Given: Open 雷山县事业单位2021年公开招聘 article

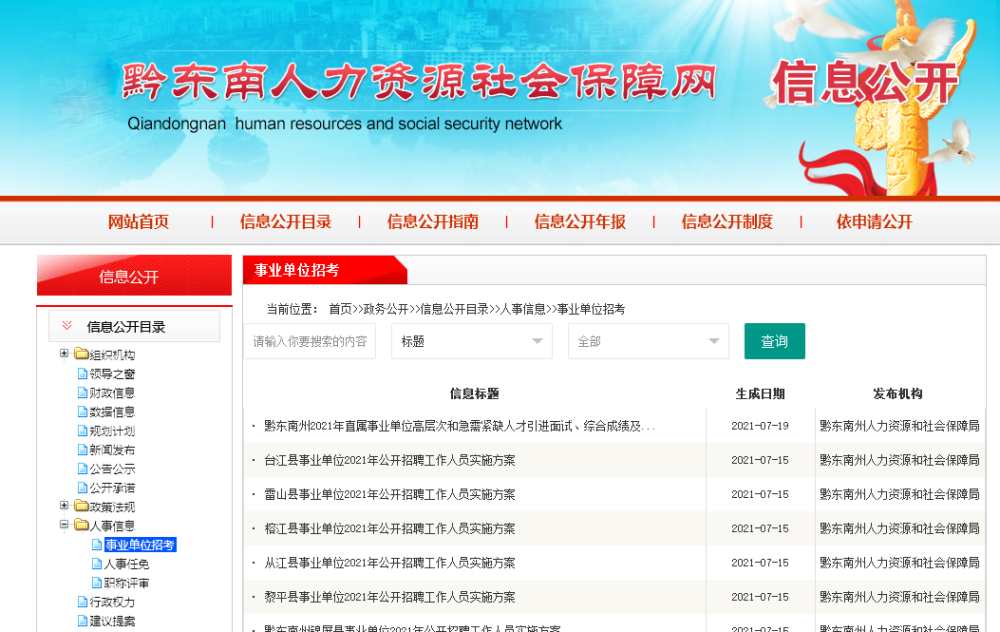Looking at the screenshot, I should (x=390, y=495).
